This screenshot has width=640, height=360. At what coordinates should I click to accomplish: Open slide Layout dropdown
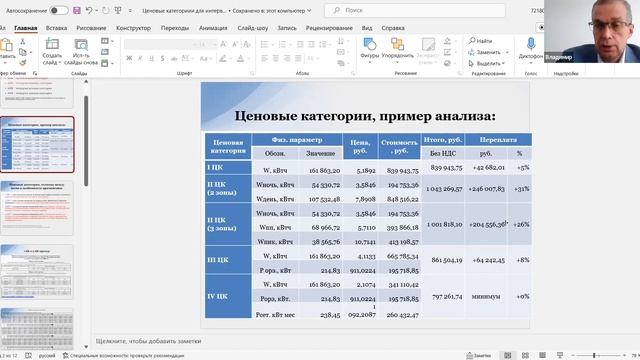[x=107, y=41]
